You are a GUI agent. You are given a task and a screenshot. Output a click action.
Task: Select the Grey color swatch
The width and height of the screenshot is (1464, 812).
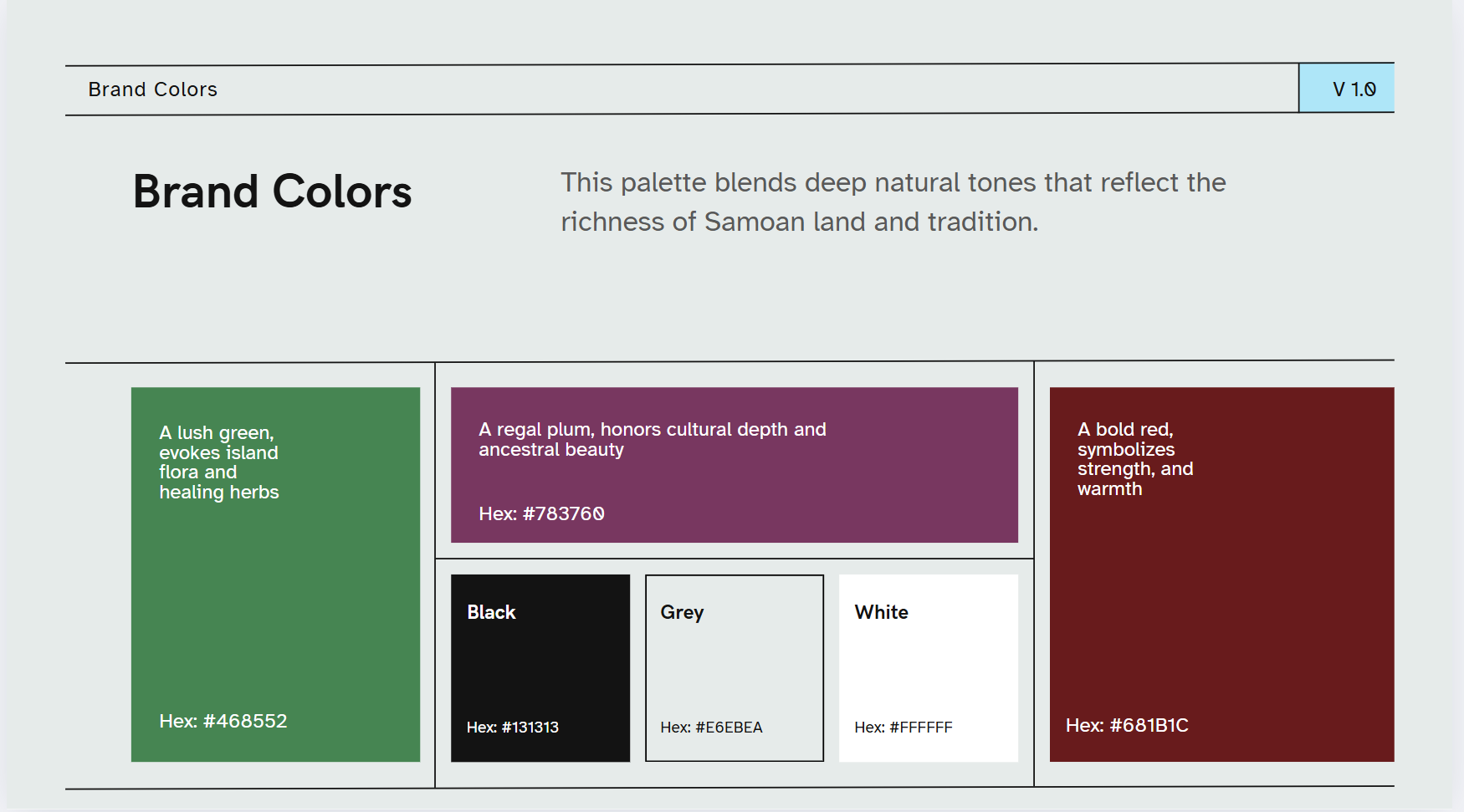pos(735,668)
